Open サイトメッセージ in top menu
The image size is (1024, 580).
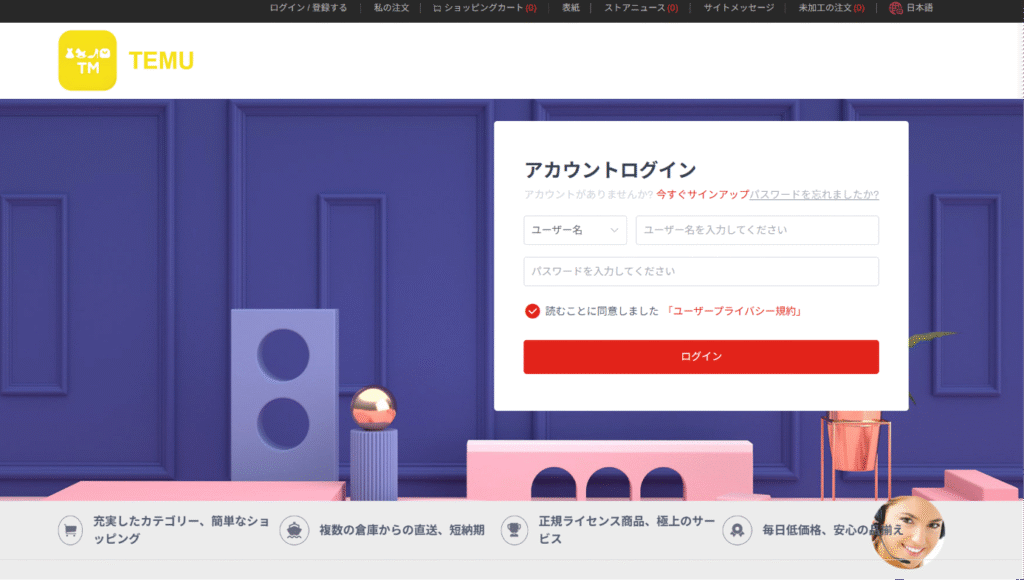[739, 8]
